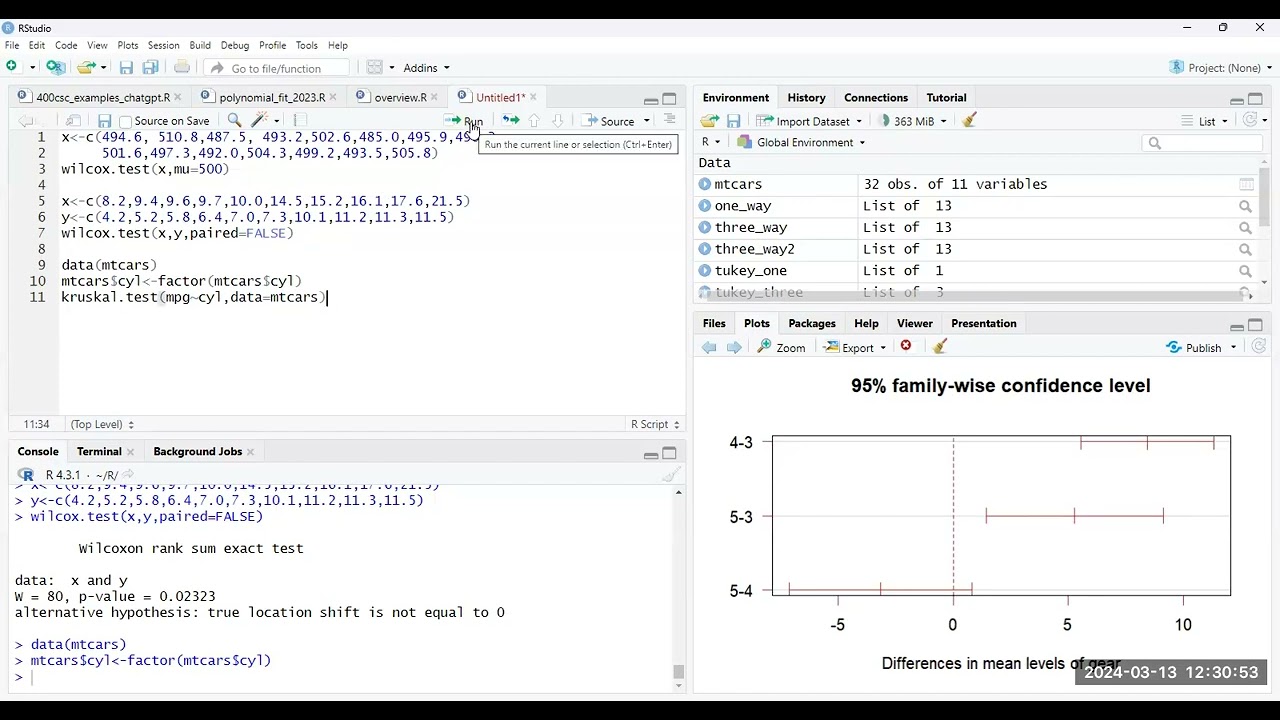
Task: Open the Import Dataset dropdown
Action: pyautogui.click(x=810, y=121)
